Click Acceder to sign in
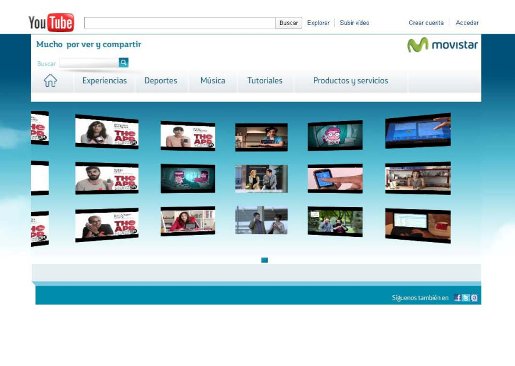 467,23
